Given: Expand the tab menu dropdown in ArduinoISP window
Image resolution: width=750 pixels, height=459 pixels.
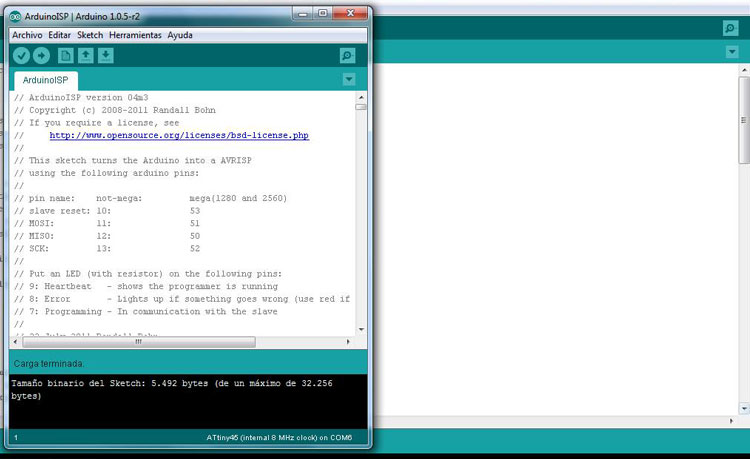Looking at the screenshot, I should click(x=349, y=79).
